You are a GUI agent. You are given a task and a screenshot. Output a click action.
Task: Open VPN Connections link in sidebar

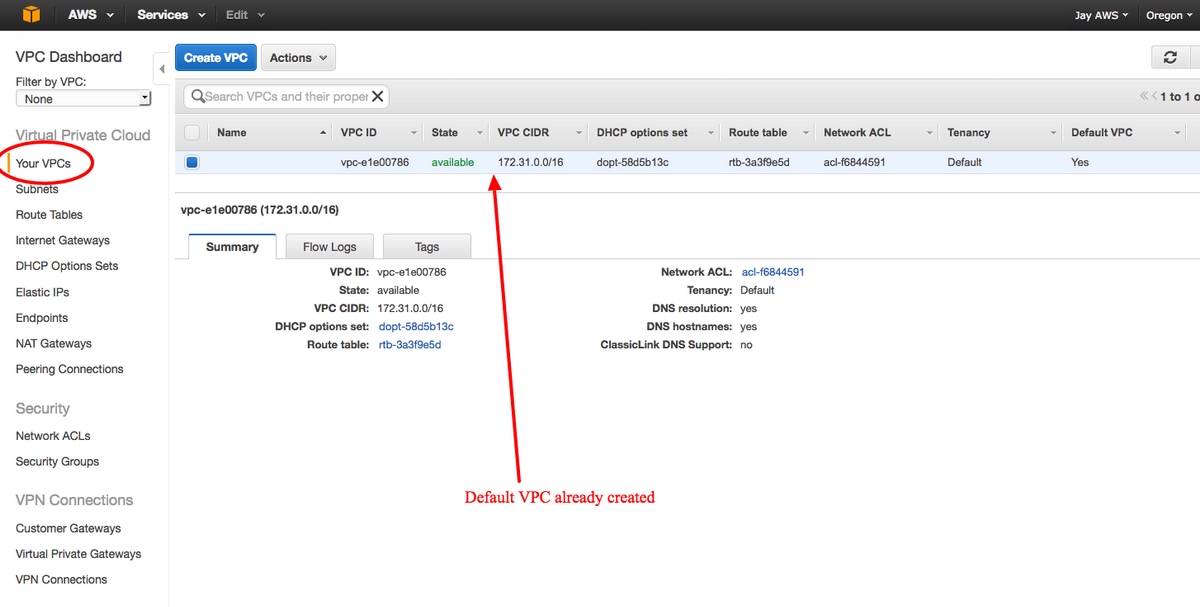[x=61, y=579]
